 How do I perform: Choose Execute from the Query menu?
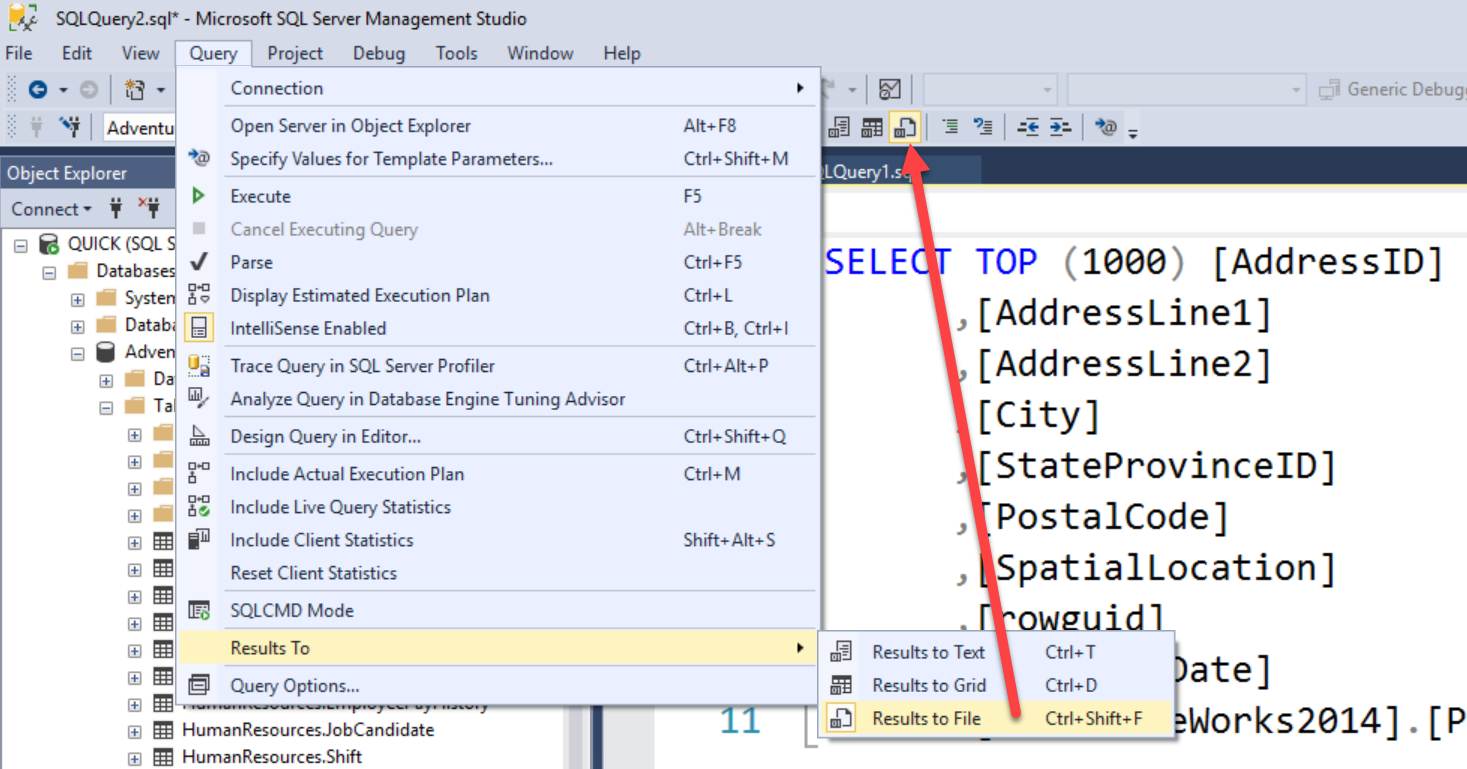coord(261,195)
